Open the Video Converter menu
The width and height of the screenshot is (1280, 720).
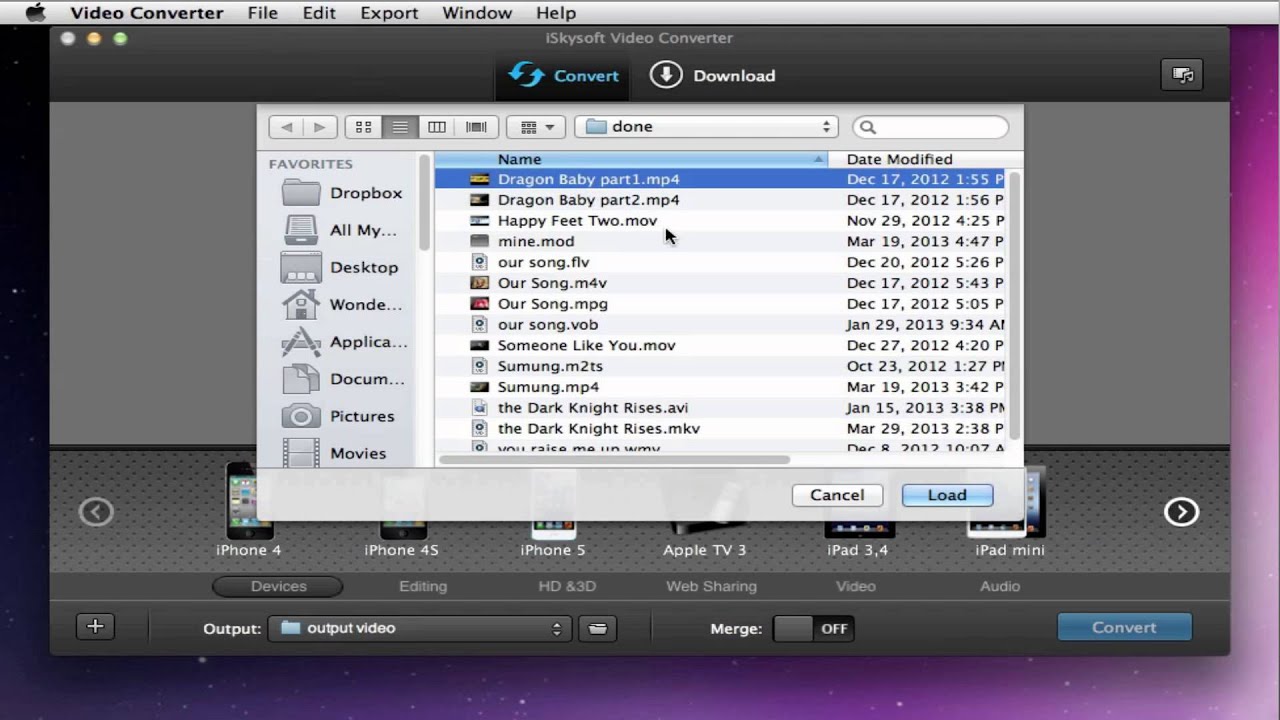[147, 13]
